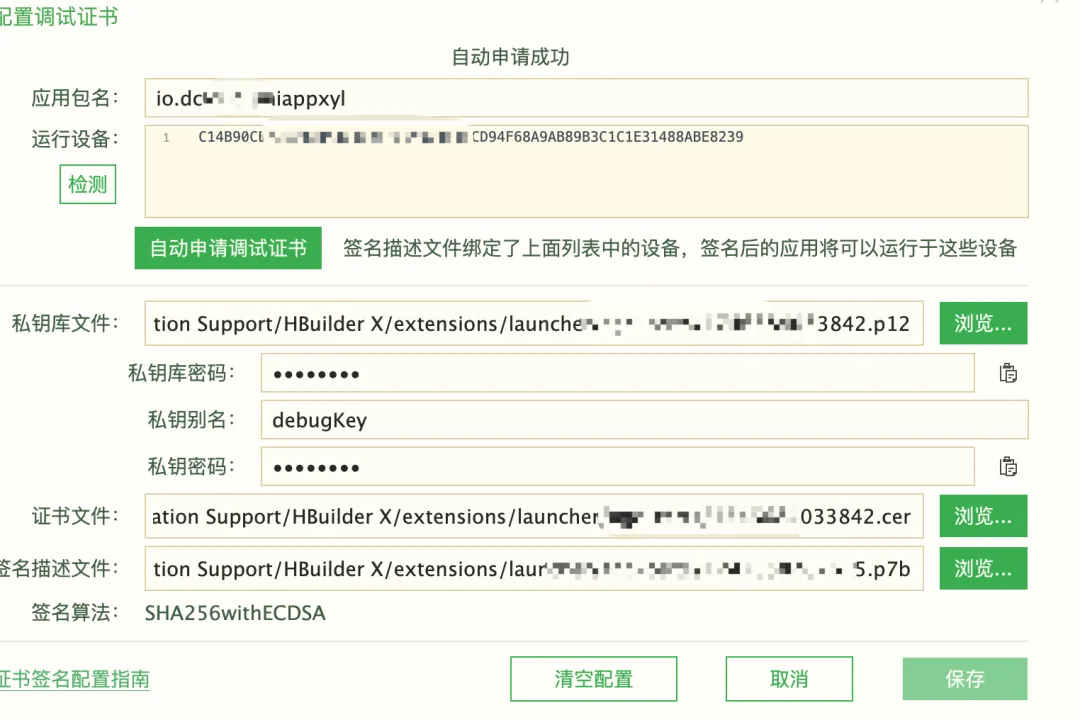
Task: Click the device ID text in 运行设备
Action: pos(470,137)
